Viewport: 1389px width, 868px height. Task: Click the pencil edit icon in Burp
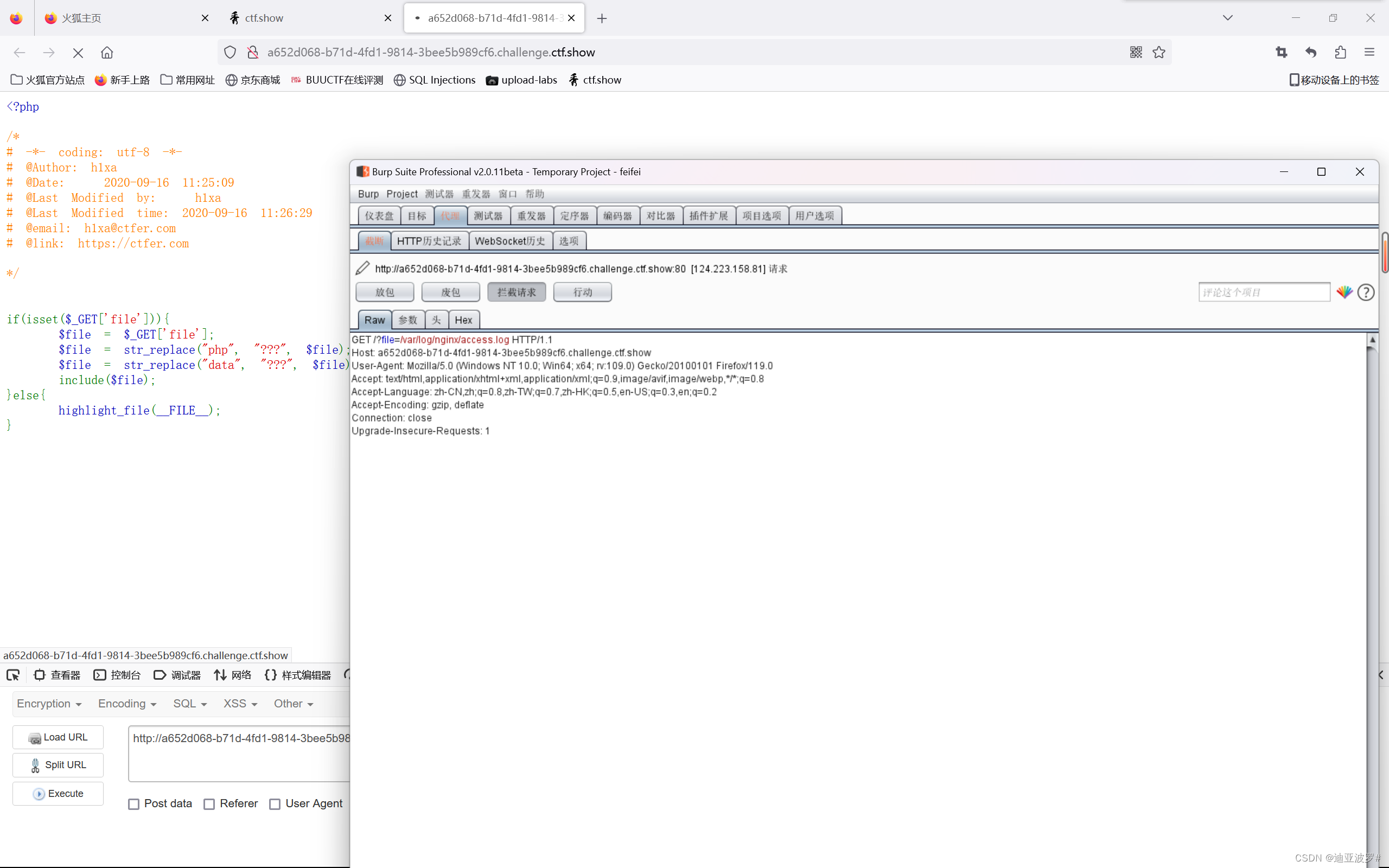[x=362, y=268]
